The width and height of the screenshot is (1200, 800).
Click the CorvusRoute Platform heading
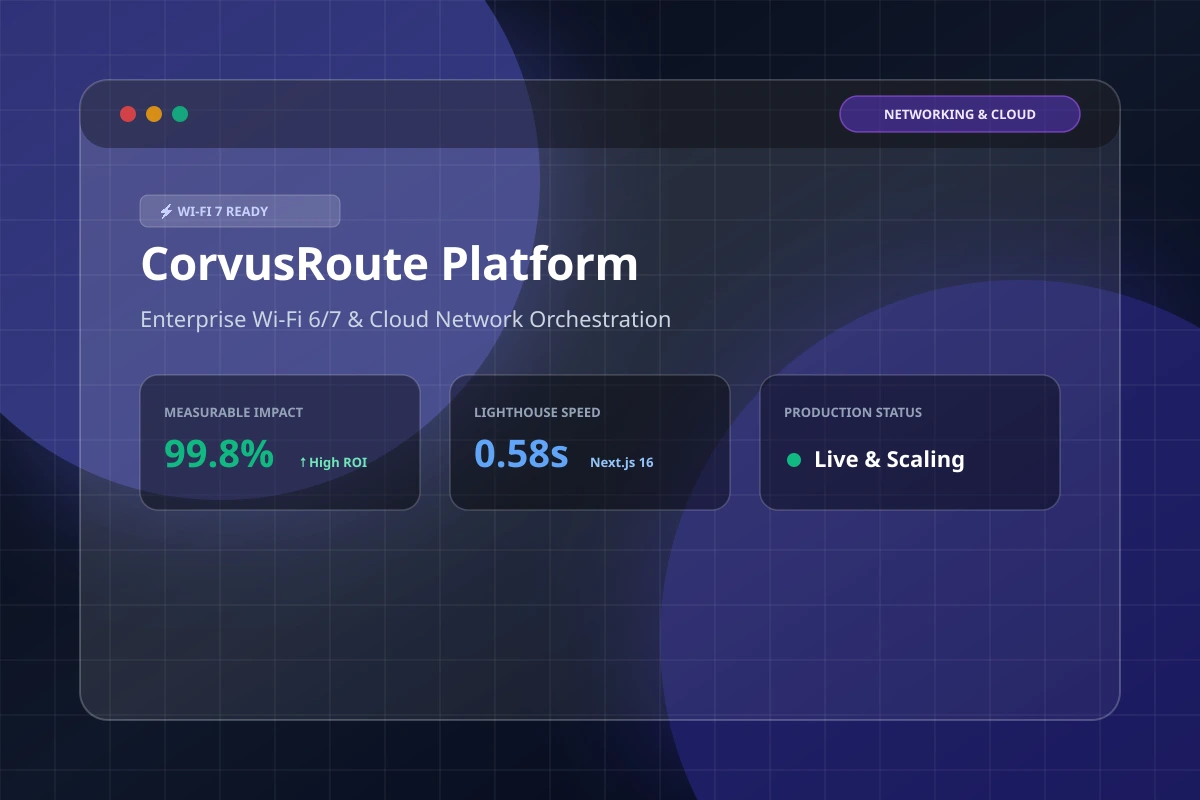tap(389, 265)
